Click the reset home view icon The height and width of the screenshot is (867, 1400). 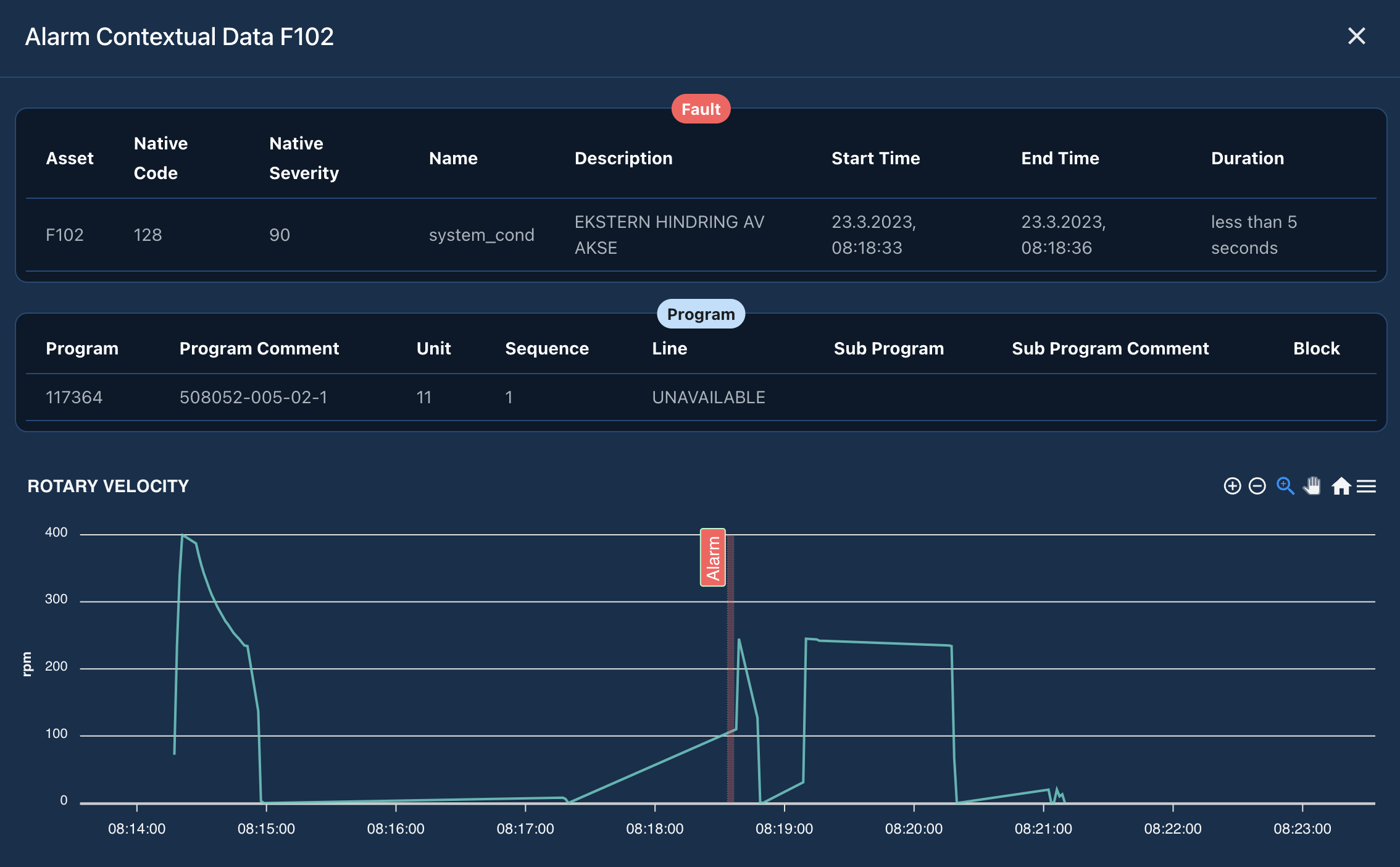pyautogui.click(x=1340, y=487)
